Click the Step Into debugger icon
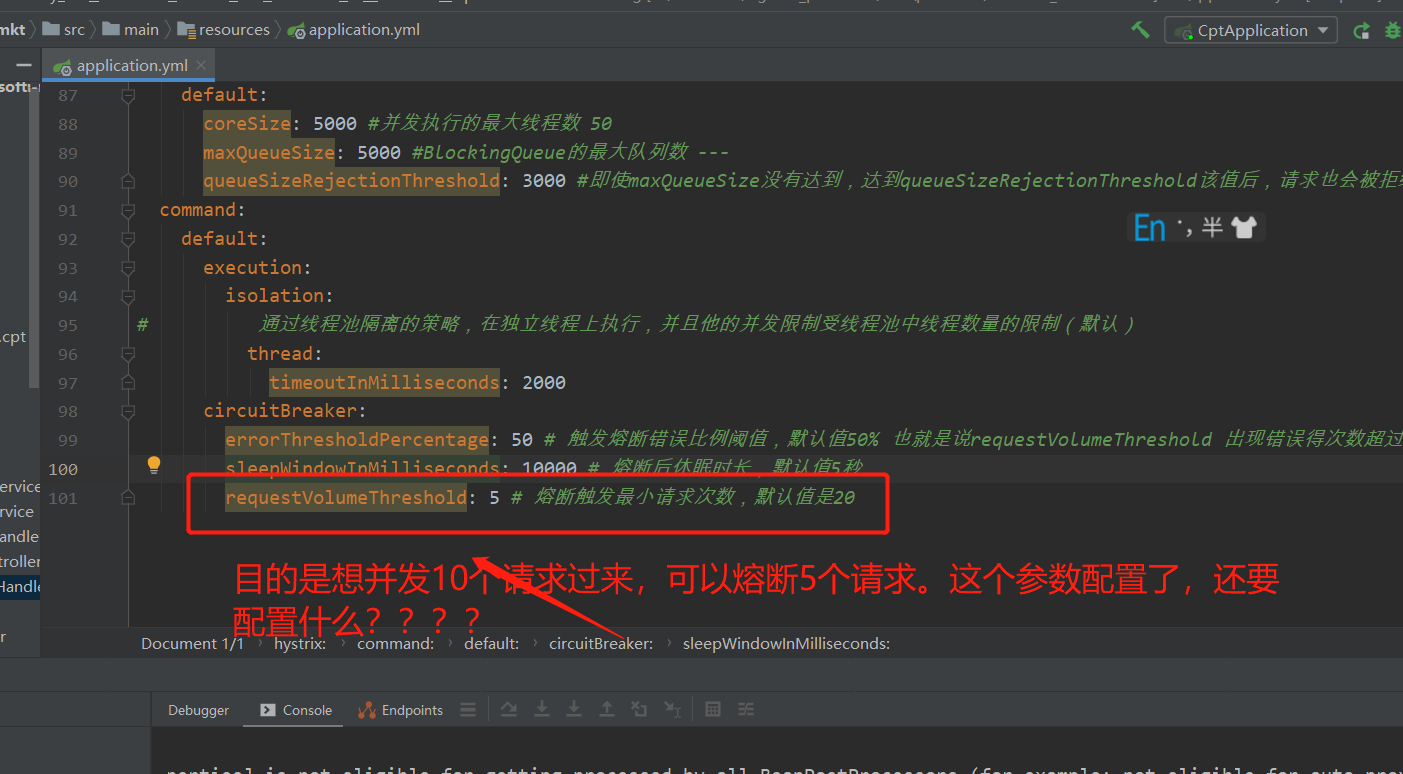The height and width of the screenshot is (774, 1403). [542, 709]
